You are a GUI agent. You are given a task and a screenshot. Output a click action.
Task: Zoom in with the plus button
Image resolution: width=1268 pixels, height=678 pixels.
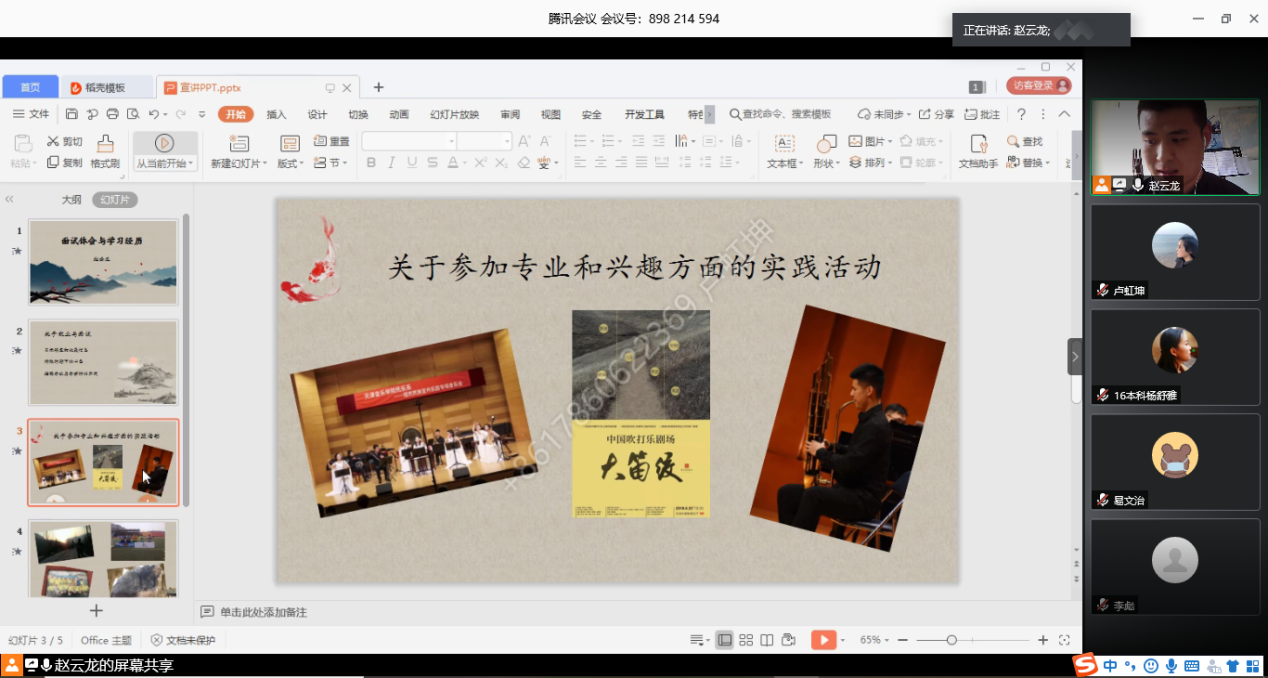point(1043,640)
